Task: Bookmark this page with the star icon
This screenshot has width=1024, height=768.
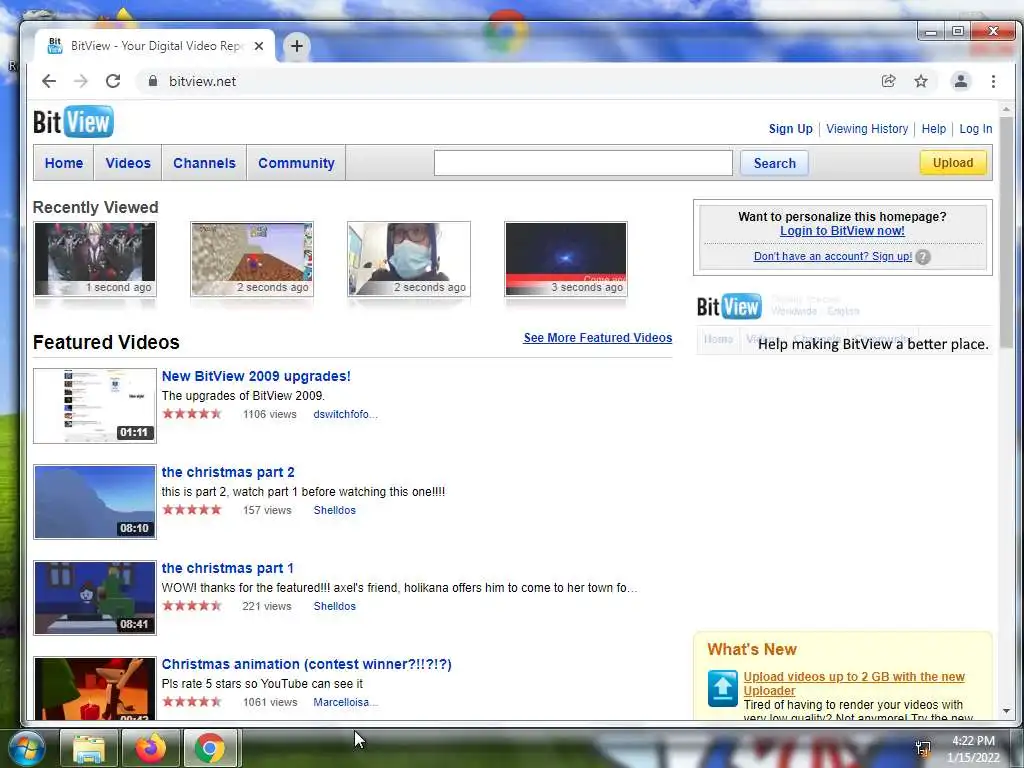Action: 921,81
